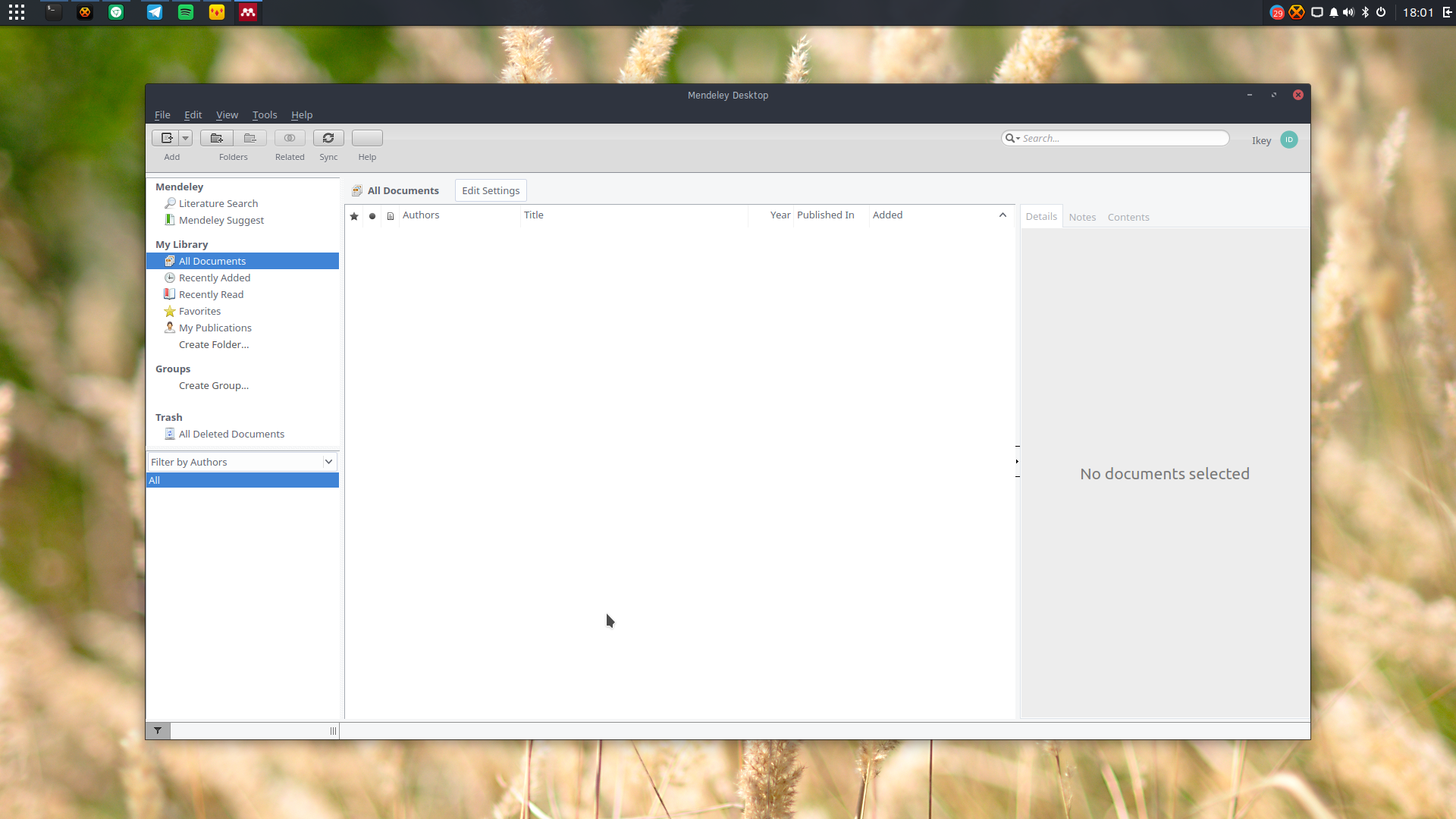
Task: Click the Related documents toolbar icon
Action: [290, 138]
